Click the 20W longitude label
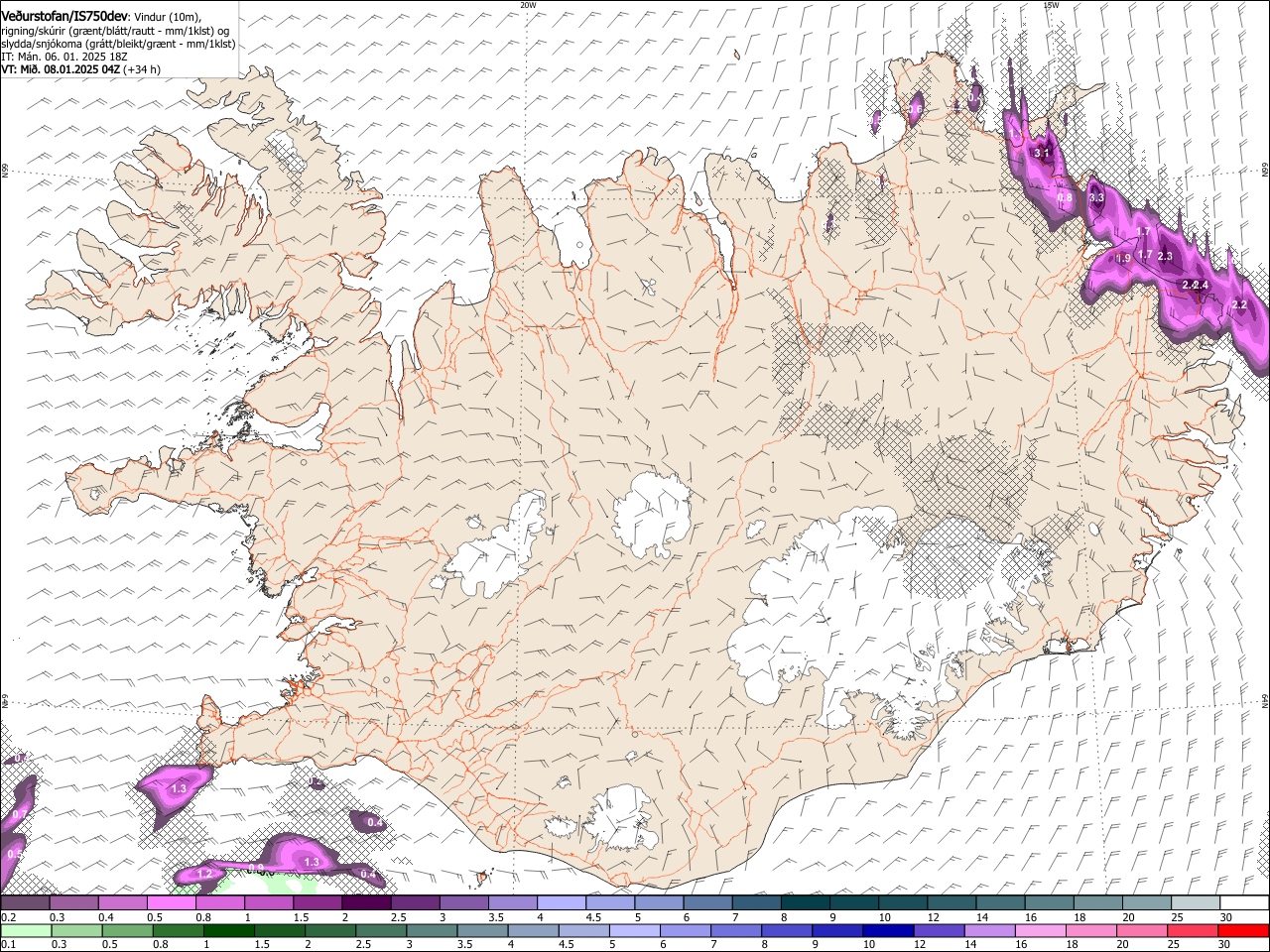Screen dimensions: 1270x952 [527, 4]
